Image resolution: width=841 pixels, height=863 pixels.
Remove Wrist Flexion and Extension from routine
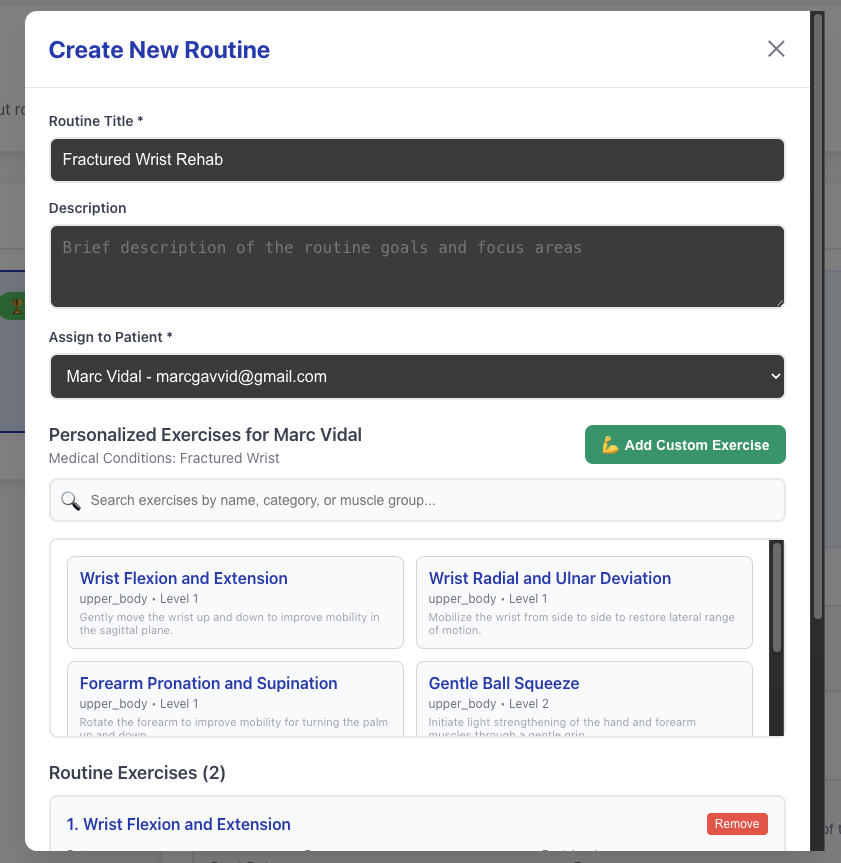click(x=737, y=824)
